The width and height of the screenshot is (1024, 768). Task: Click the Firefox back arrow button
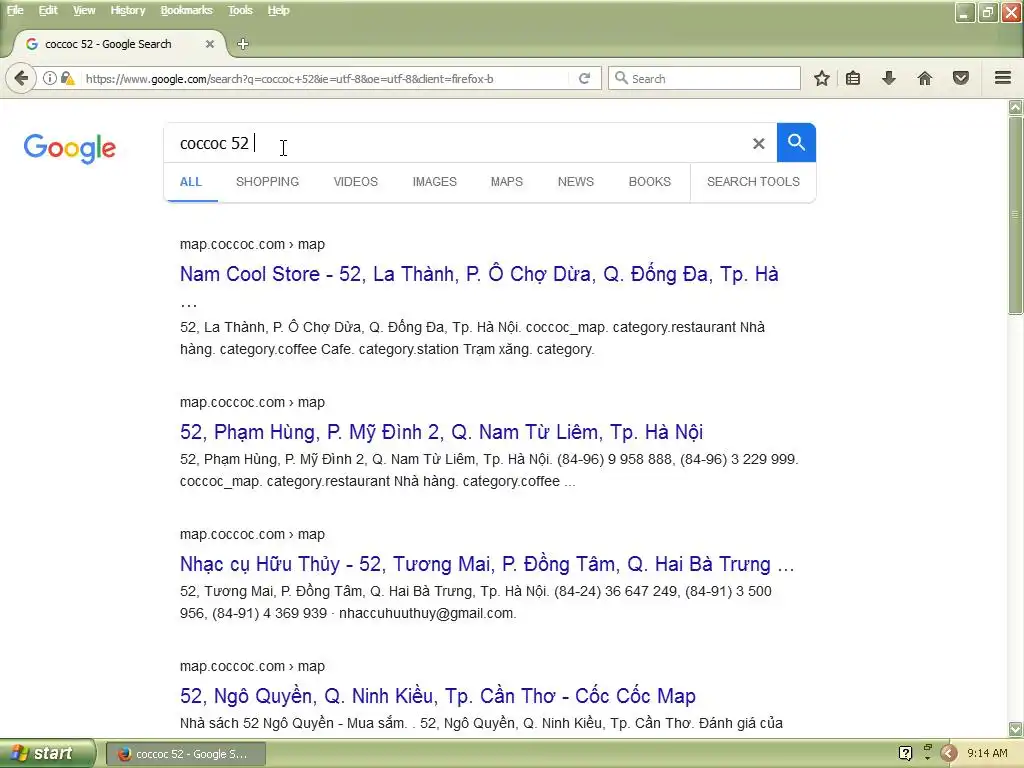pos(21,79)
